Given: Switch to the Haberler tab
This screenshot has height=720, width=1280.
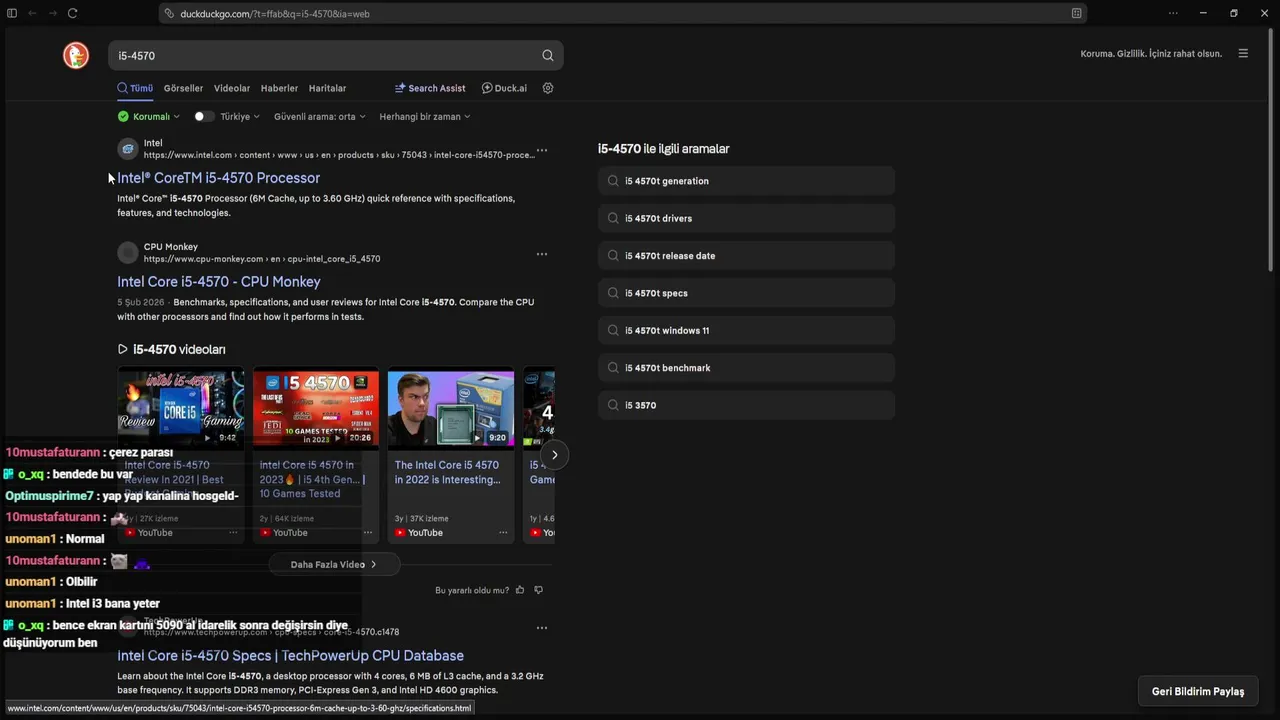Looking at the screenshot, I should point(279,88).
